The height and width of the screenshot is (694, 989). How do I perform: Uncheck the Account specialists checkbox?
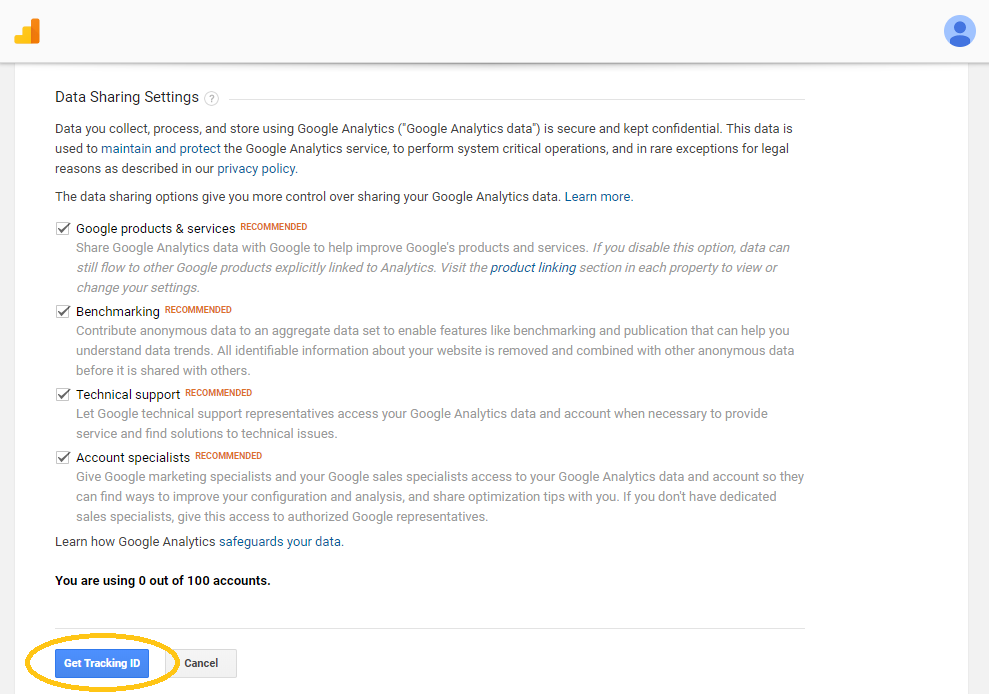pyautogui.click(x=62, y=457)
